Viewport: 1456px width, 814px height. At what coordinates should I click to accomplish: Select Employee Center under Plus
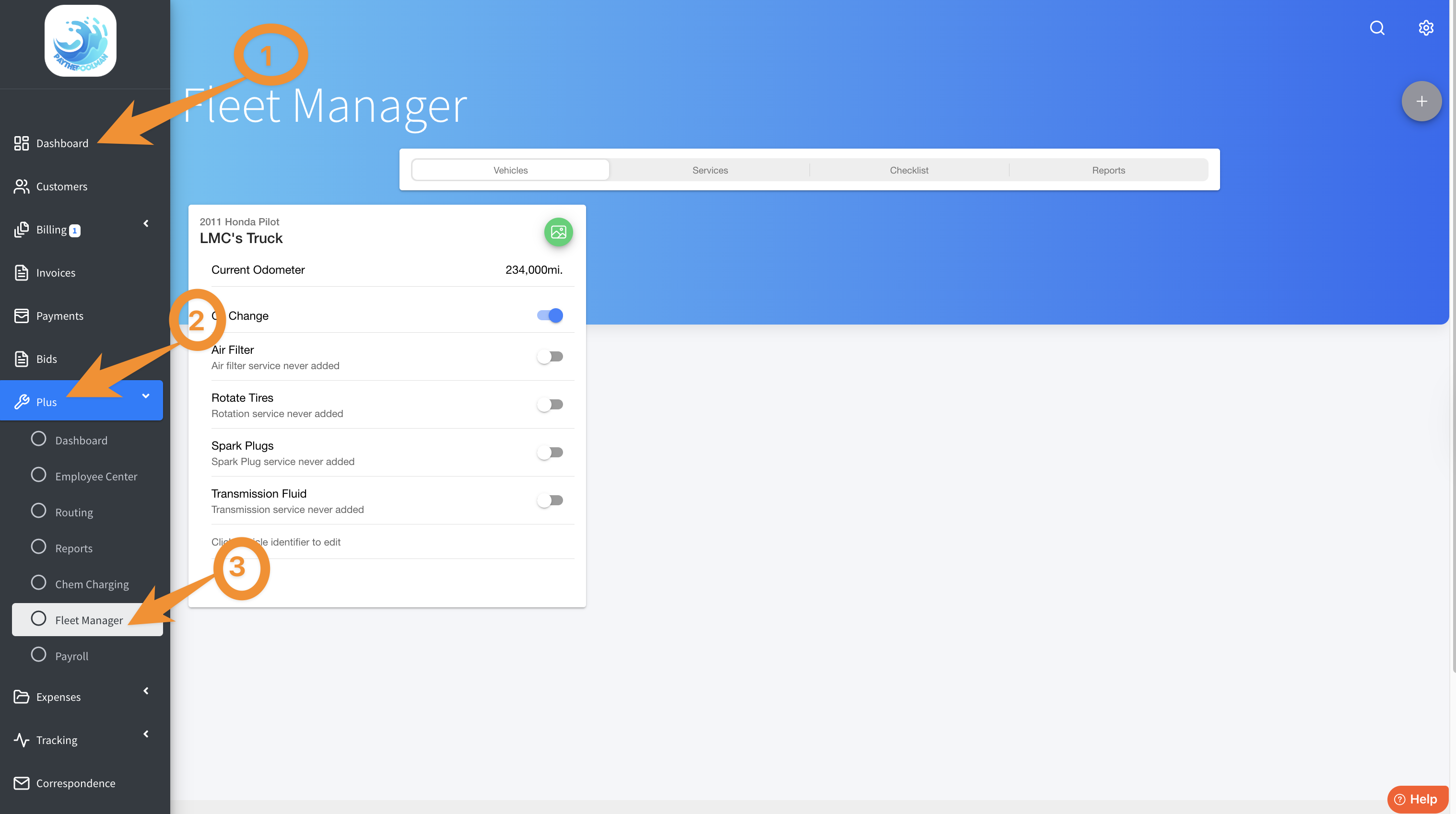click(96, 476)
